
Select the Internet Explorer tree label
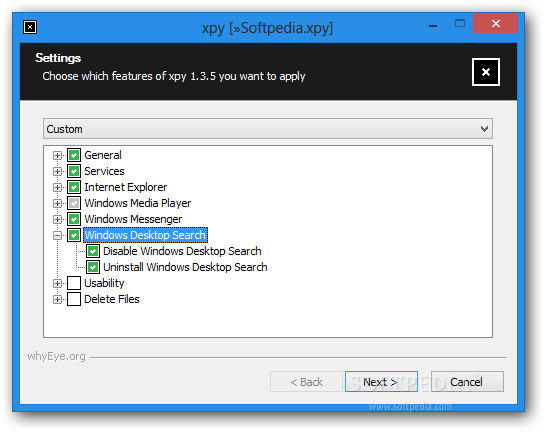coord(125,187)
